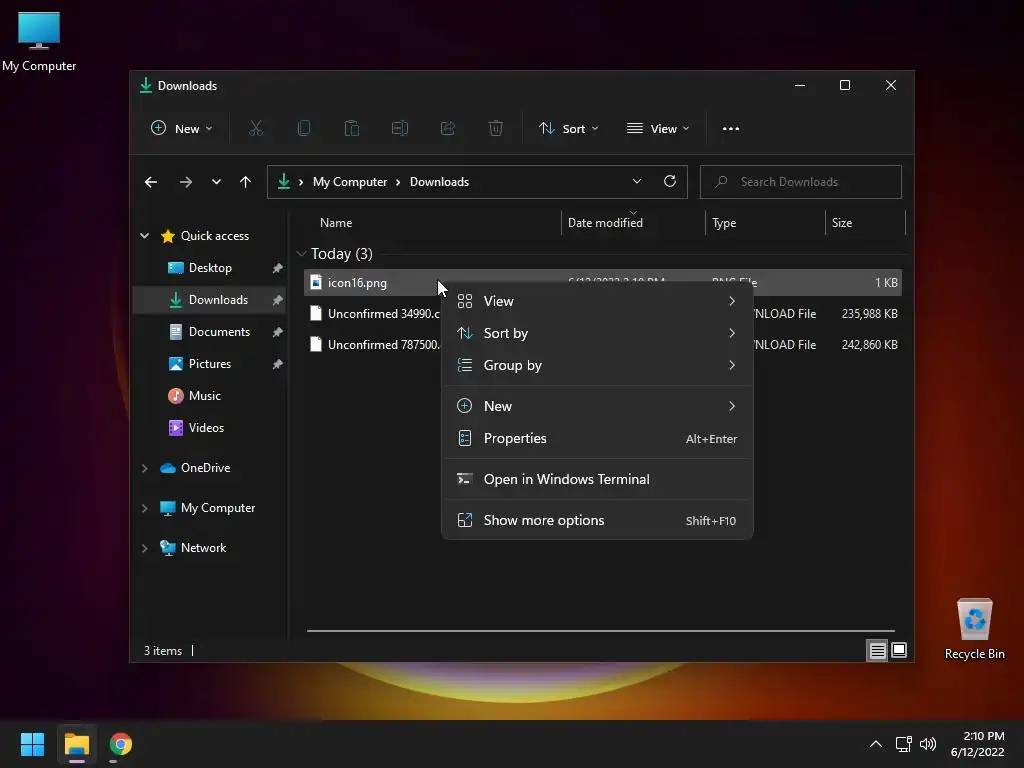Click the Copy icon in toolbar
Image resolution: width=1024 pixels, height=768 pixels.
click(x=304, y=129)
